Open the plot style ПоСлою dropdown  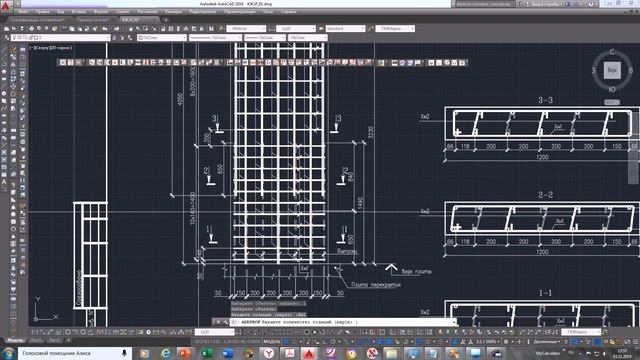(307, 38)
